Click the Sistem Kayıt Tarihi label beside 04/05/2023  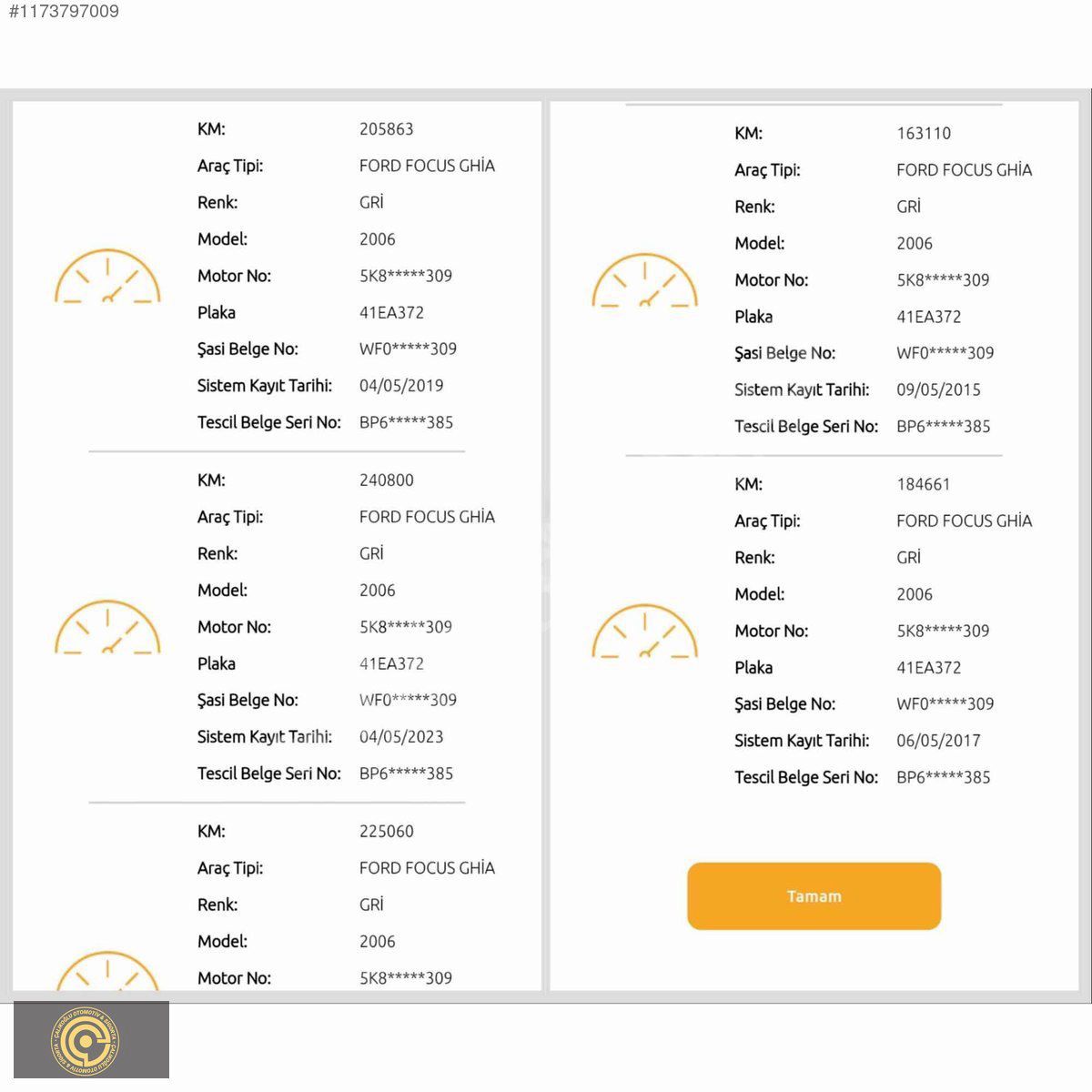pos(265,737)
